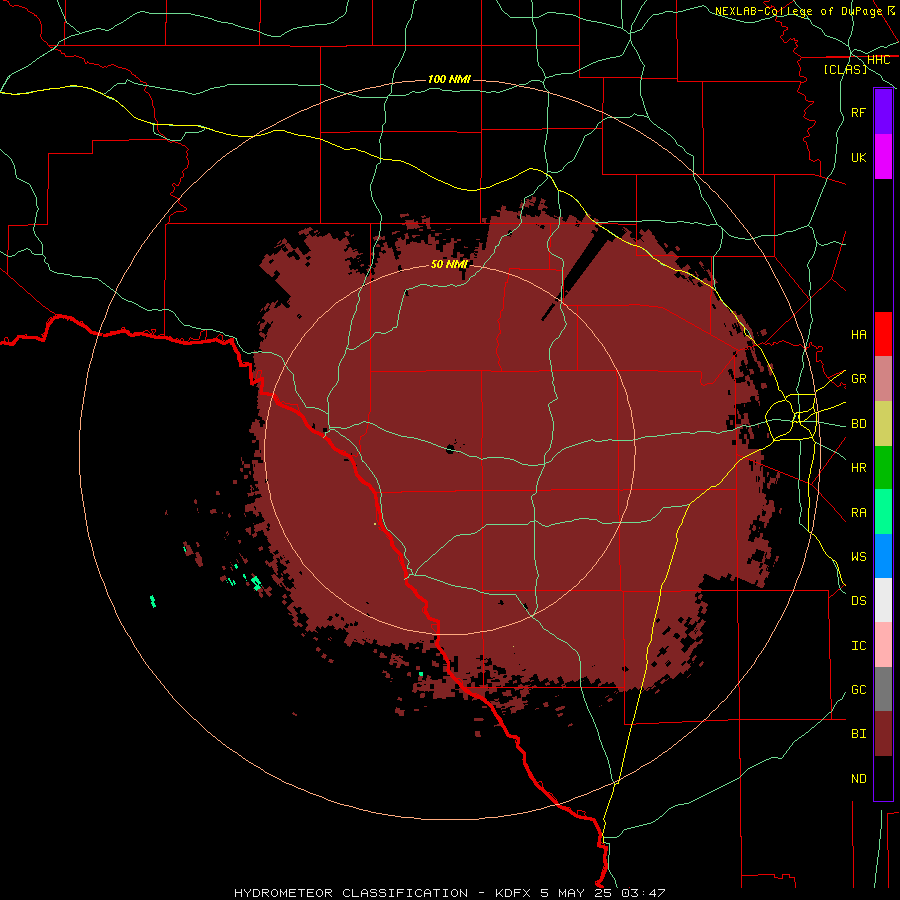Click the gray GC color swatch
900x900 pixels.
tap(883, 689)
